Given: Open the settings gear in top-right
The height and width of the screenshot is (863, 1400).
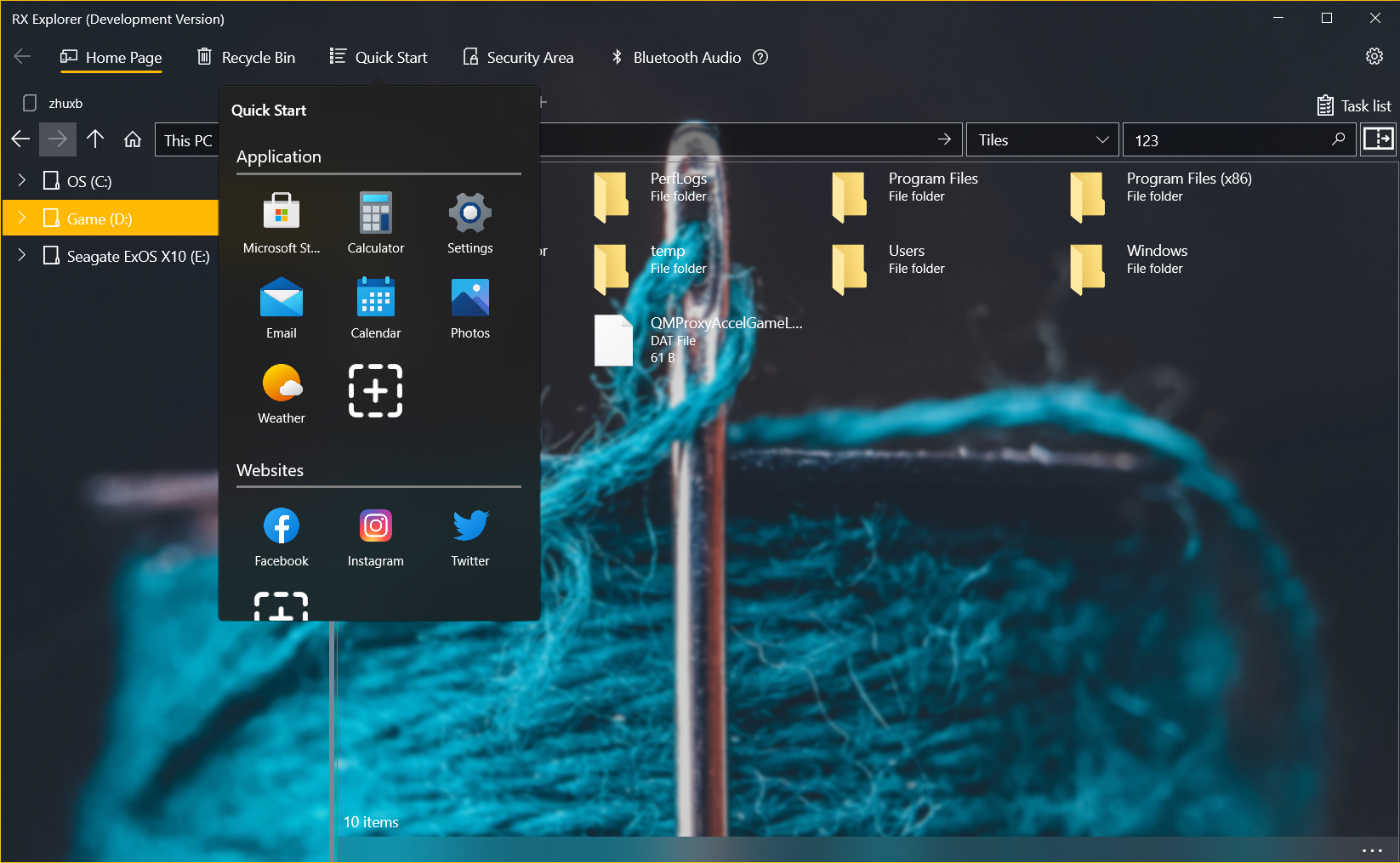Looking at the screenshot, I should click(x=1374, y=57).
